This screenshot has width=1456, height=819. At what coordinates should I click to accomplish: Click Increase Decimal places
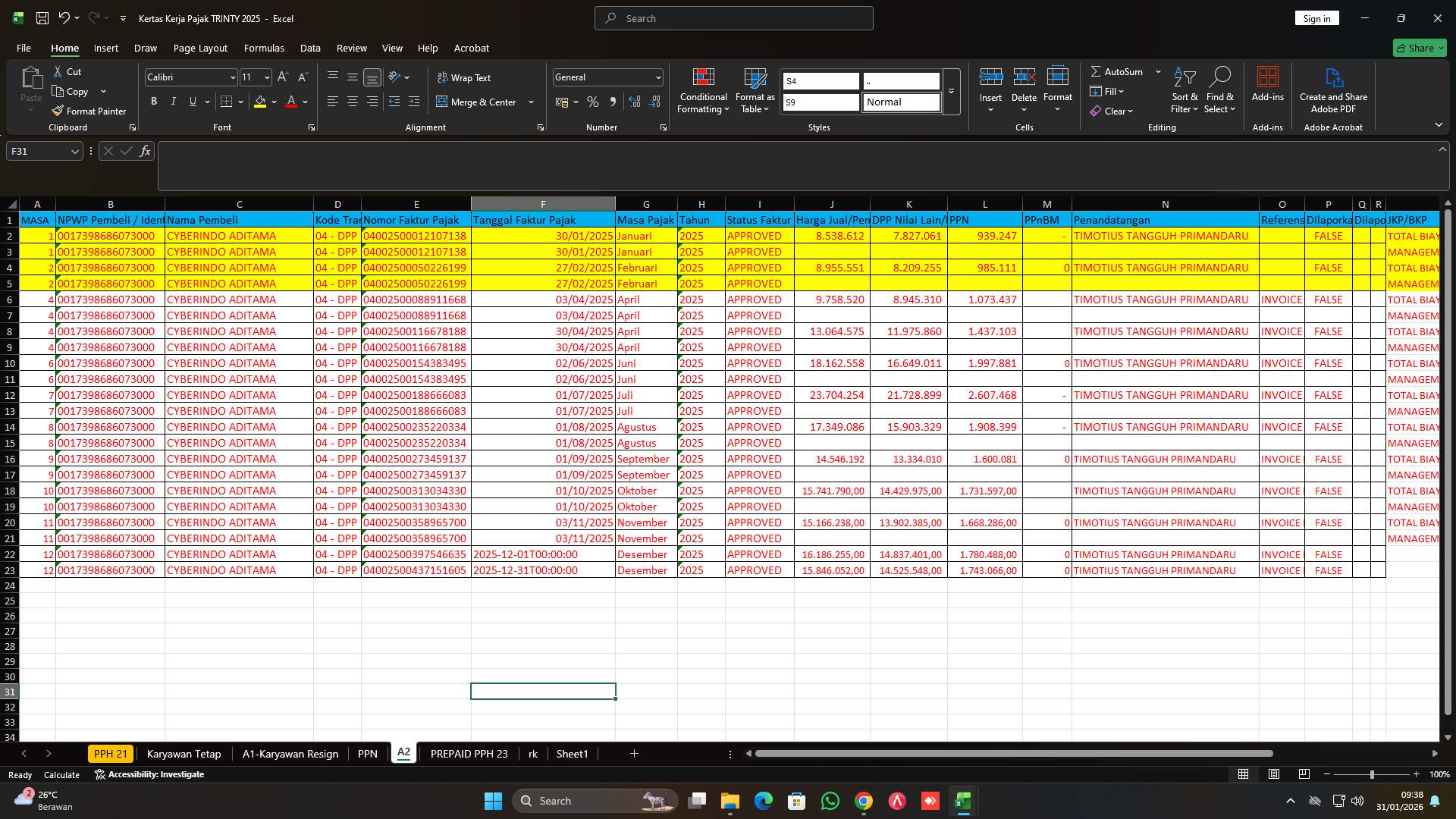[635, 102]
